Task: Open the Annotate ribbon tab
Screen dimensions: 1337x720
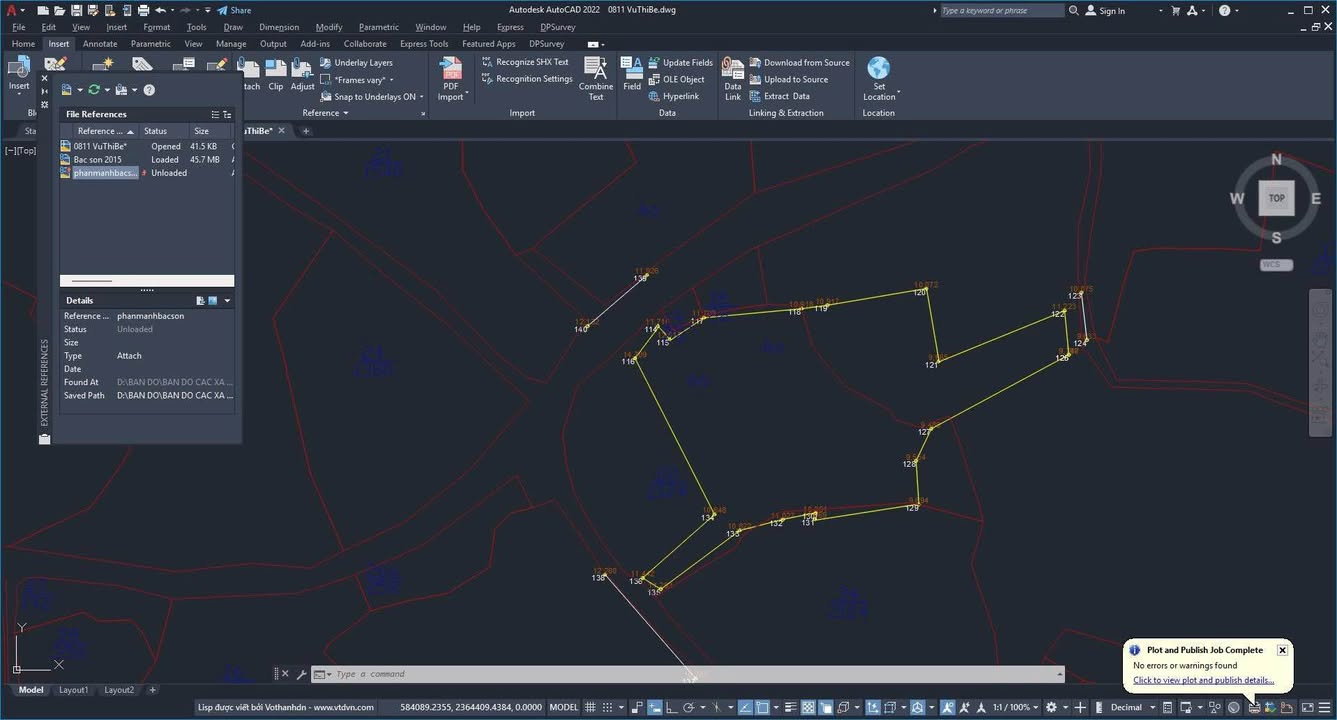Action: click(x=100, y=44)
